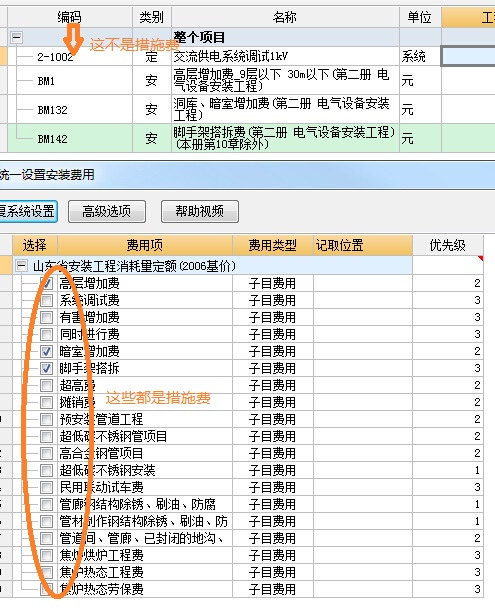495x614 pixels.
Task: Click 脚手架搭拆费 name cell
Action: 285,138
